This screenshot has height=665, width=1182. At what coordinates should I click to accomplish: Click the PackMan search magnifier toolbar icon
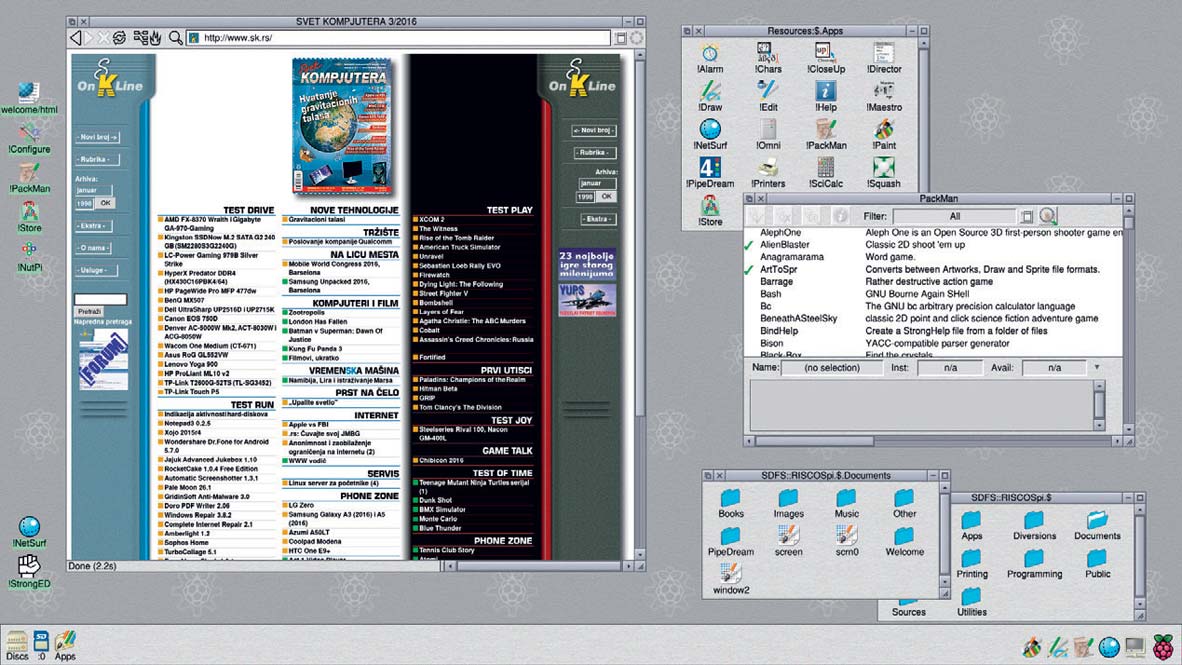click(x=1048, y=216)
